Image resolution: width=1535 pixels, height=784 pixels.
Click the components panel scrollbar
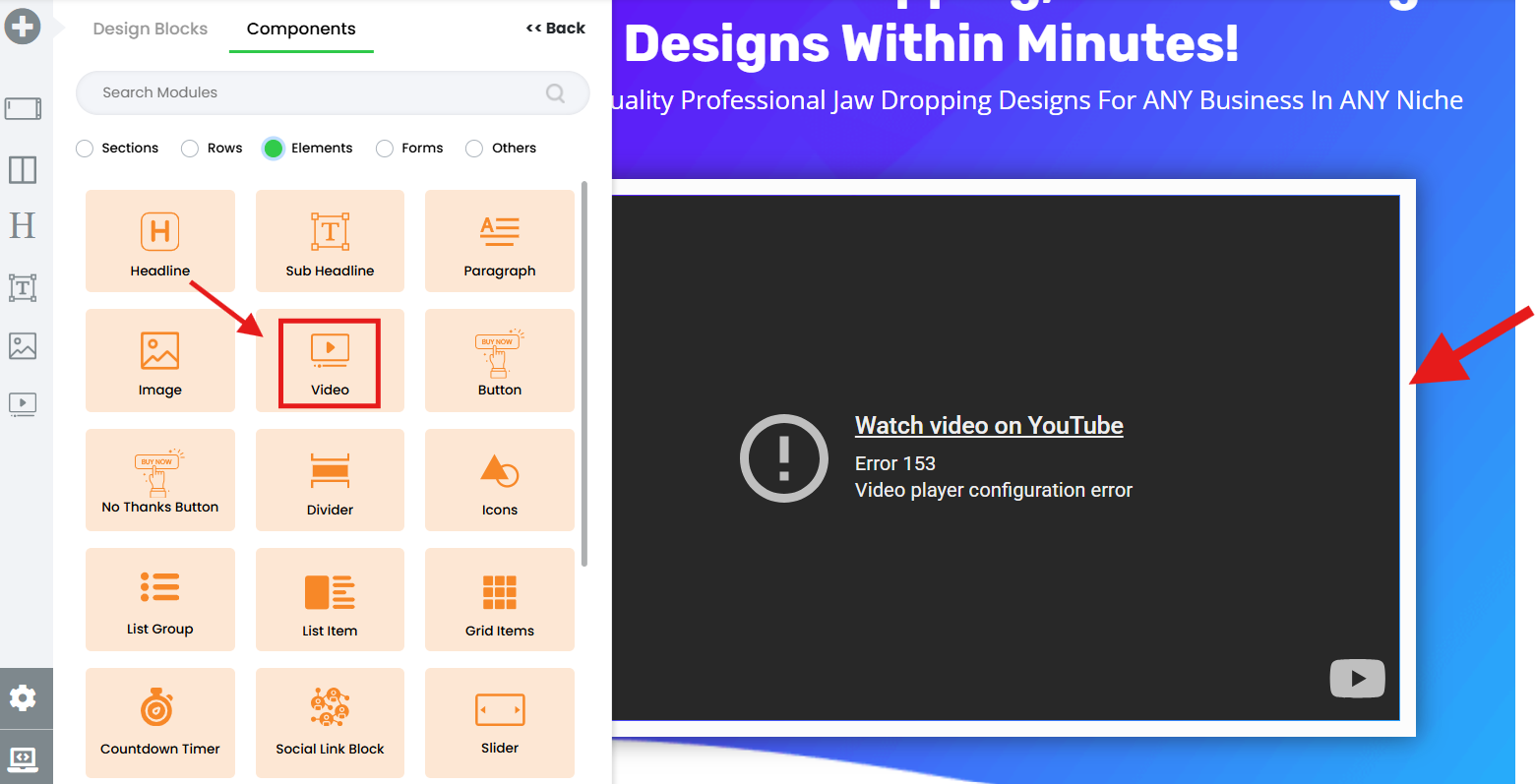584,374
